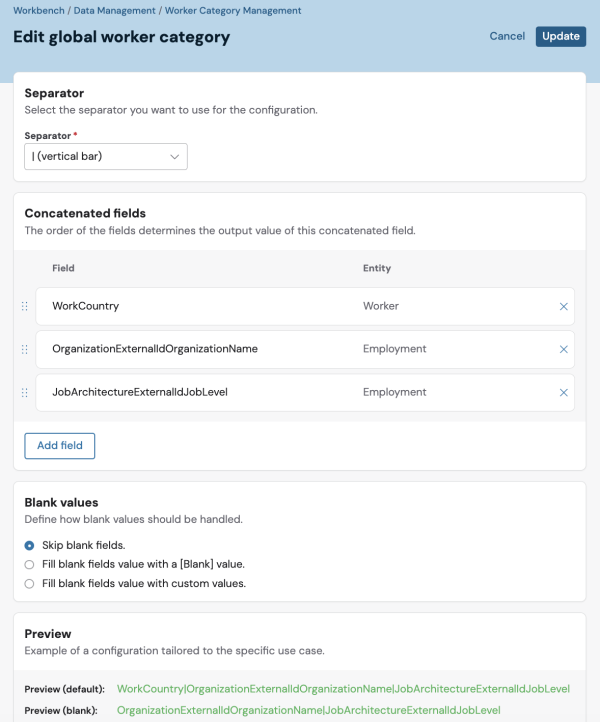Select the Employment entity of JobLevel row
600x722 pixels.
tap(395, 392)
